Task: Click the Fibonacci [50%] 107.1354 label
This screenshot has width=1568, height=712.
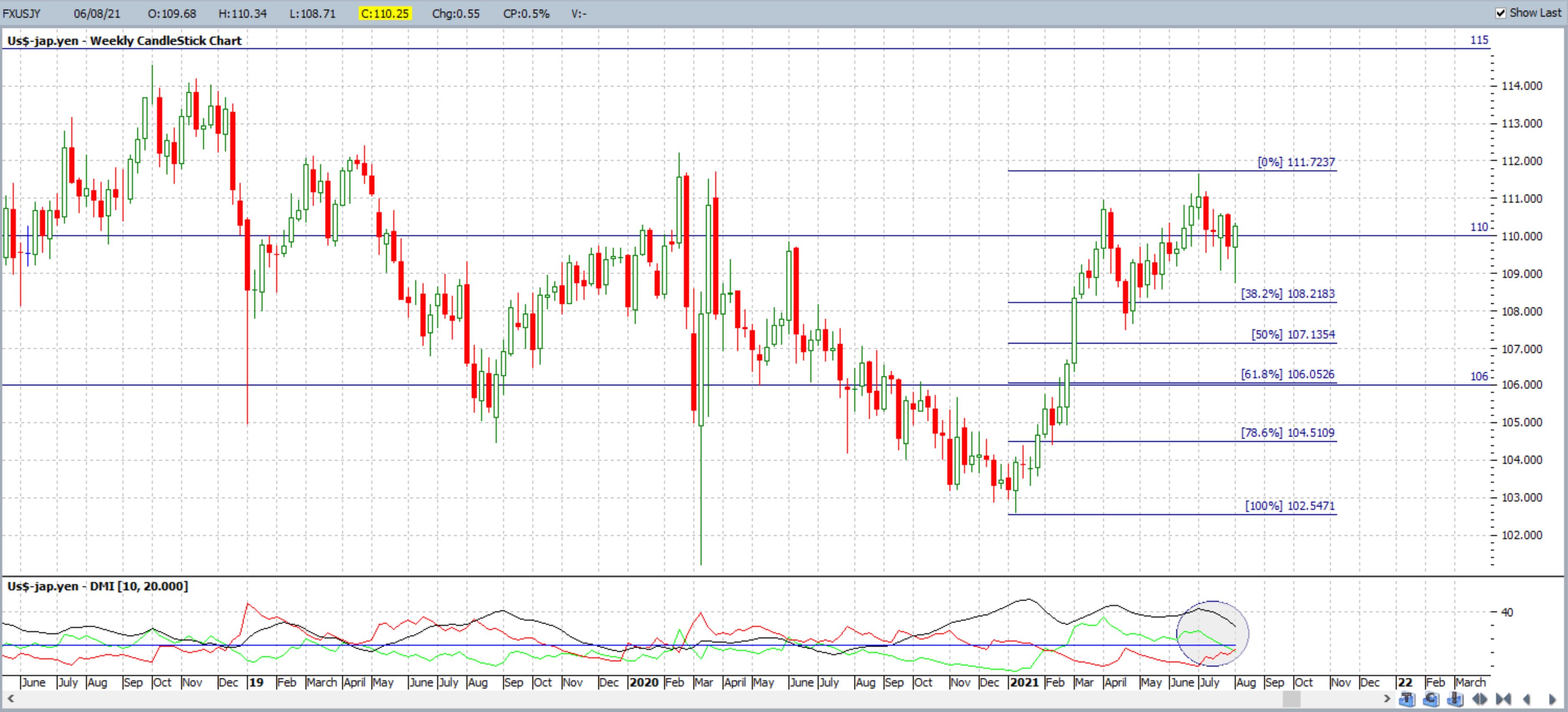Action: click(1293, 334)
